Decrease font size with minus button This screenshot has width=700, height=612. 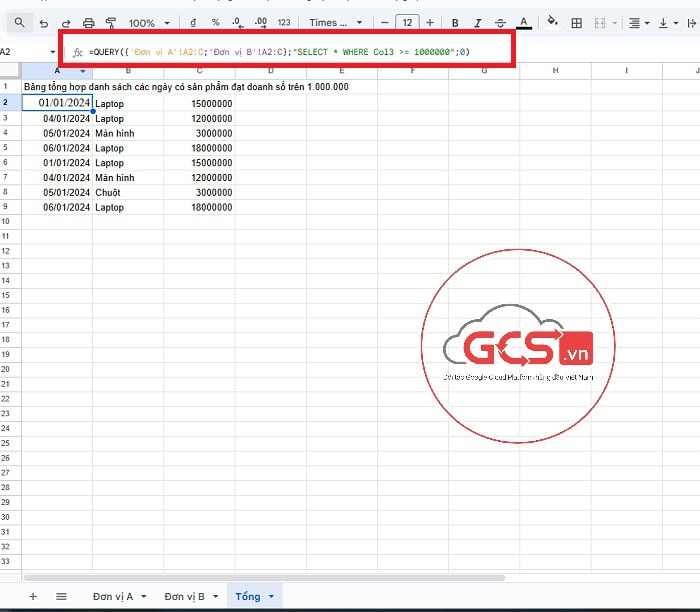pos(384,22)
